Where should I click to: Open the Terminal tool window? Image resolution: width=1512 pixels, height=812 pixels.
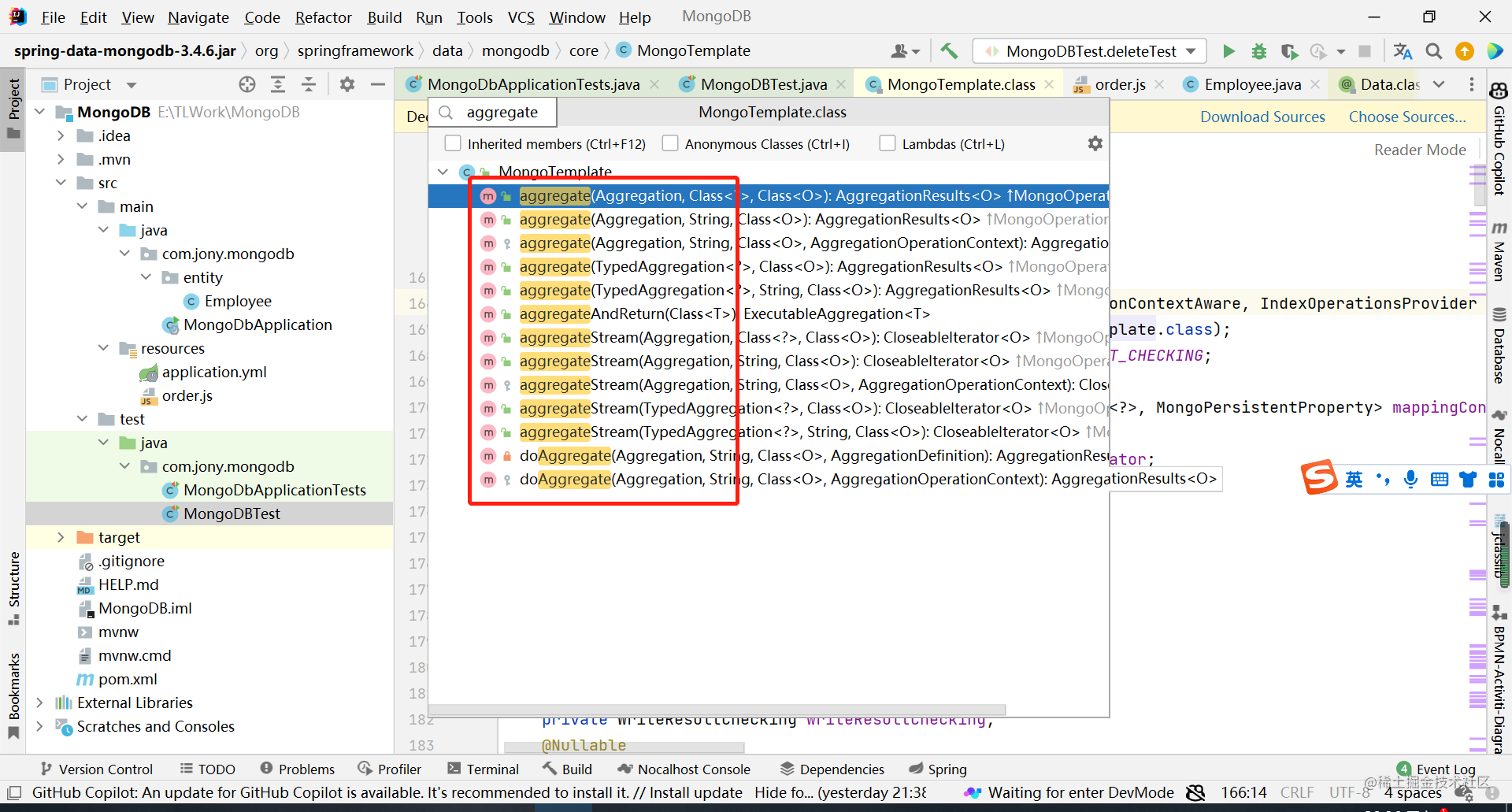484,769
